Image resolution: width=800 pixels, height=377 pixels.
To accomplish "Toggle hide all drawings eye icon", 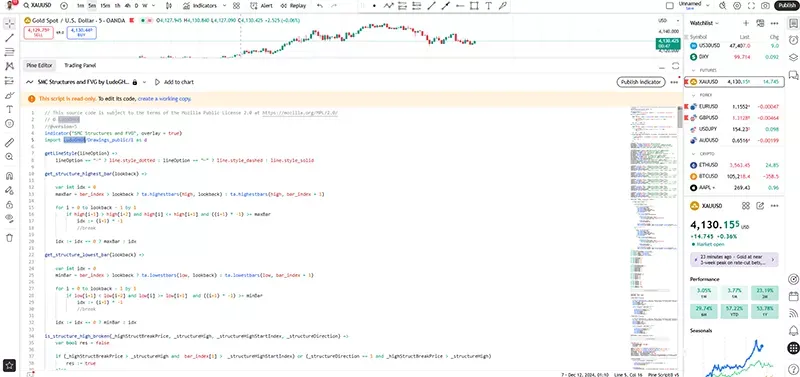I will coord(9,218).
